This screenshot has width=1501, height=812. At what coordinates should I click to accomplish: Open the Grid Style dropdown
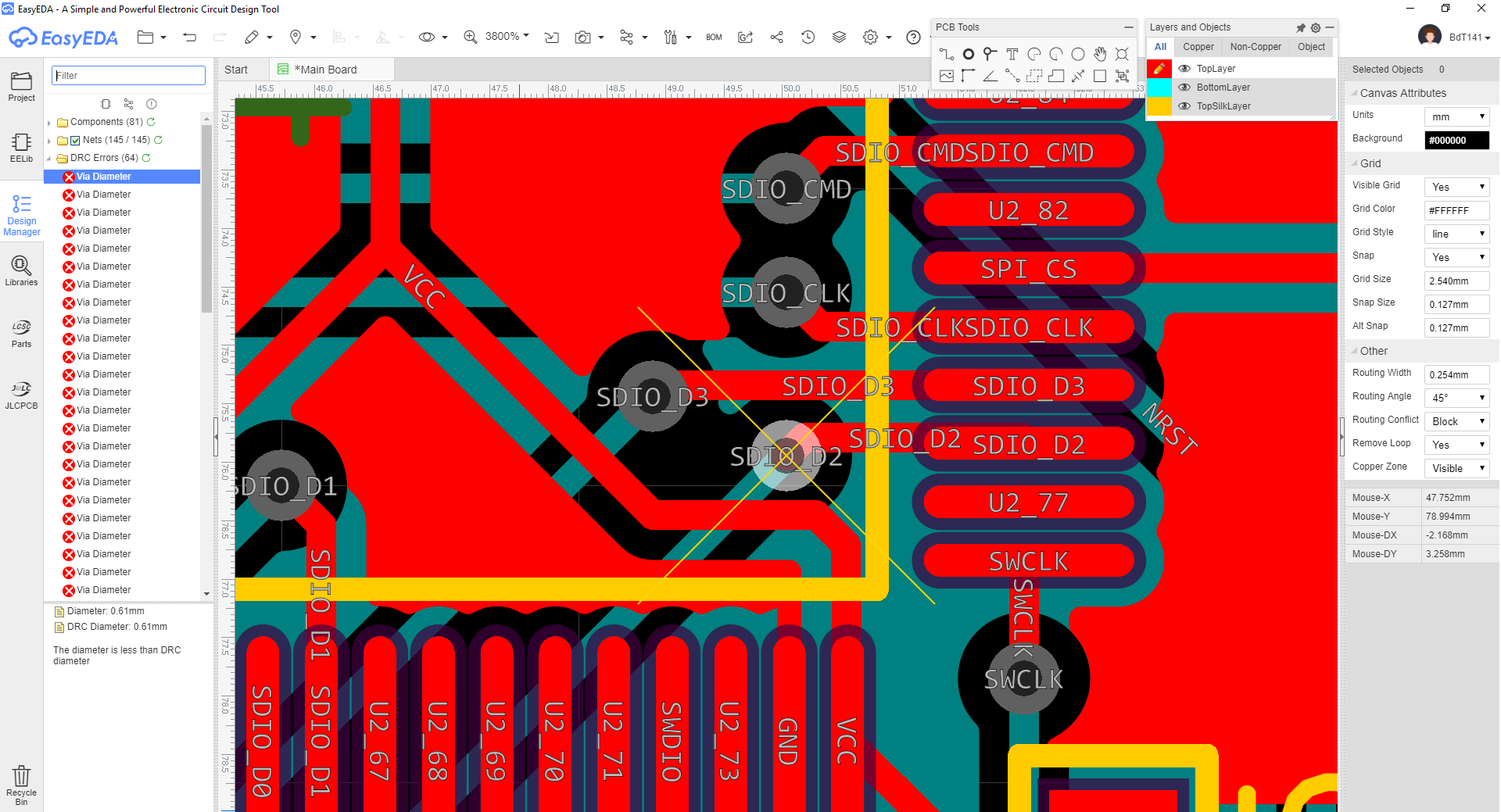click(x=1457, y=234)
